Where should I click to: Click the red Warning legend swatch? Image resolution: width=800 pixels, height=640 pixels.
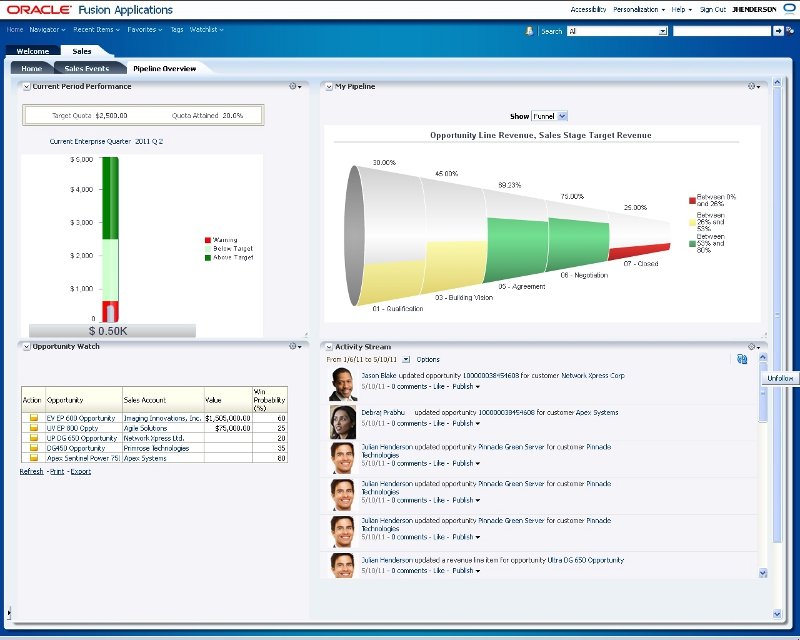[208, 240]
